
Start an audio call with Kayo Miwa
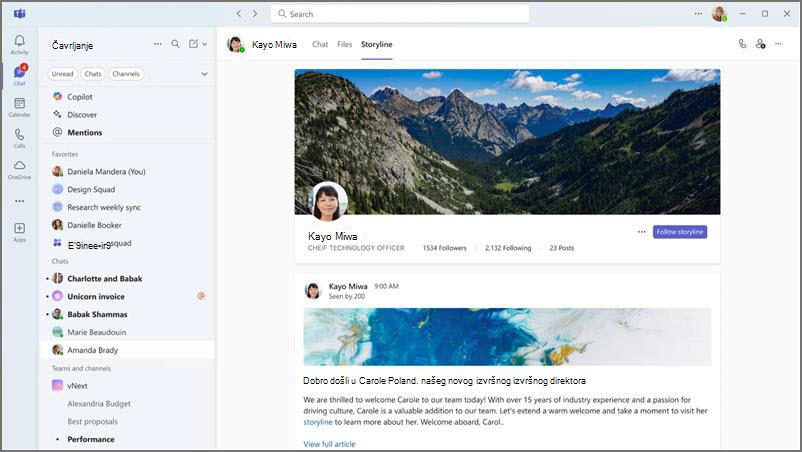pyautogui.click(x=742, y=44)
